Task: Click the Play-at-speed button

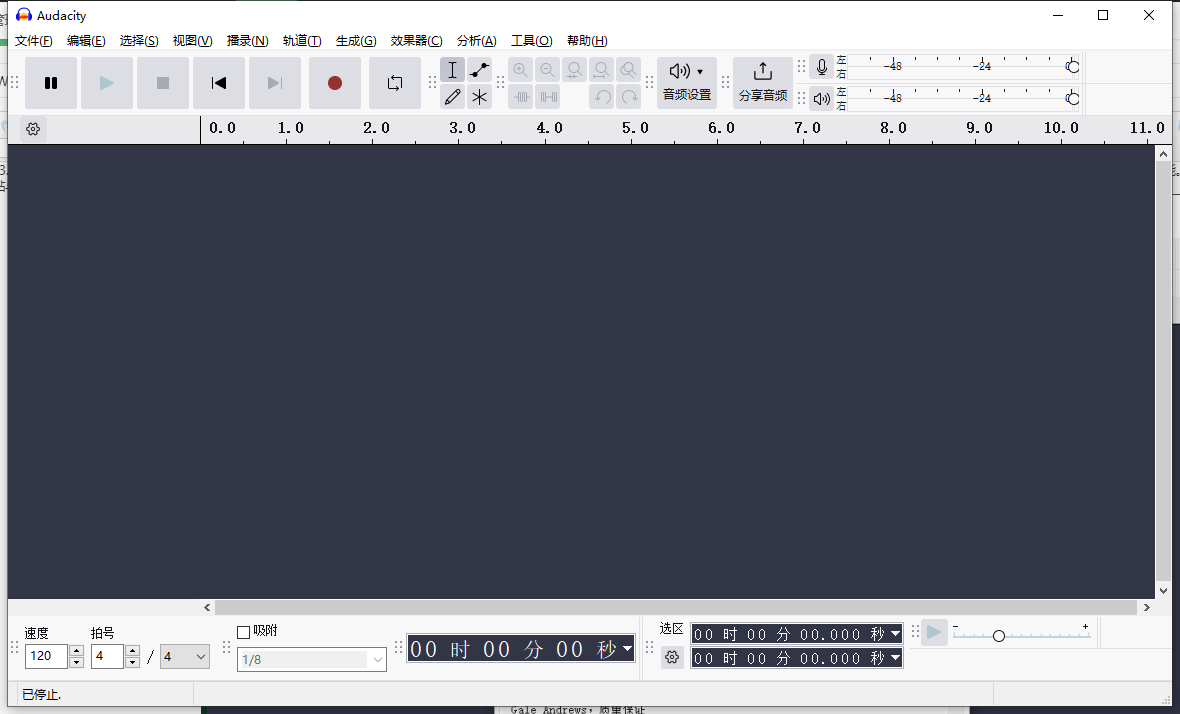Action: [x=934, y=632]
